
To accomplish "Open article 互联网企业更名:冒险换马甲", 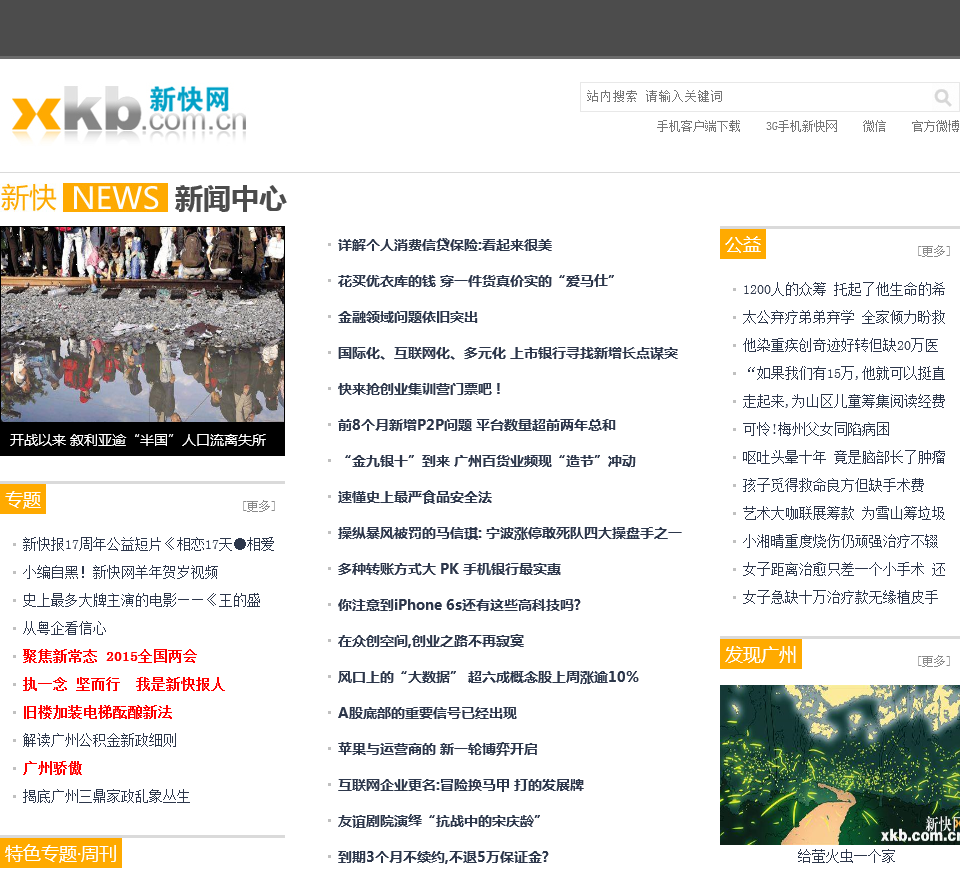I will coord(460,785).
